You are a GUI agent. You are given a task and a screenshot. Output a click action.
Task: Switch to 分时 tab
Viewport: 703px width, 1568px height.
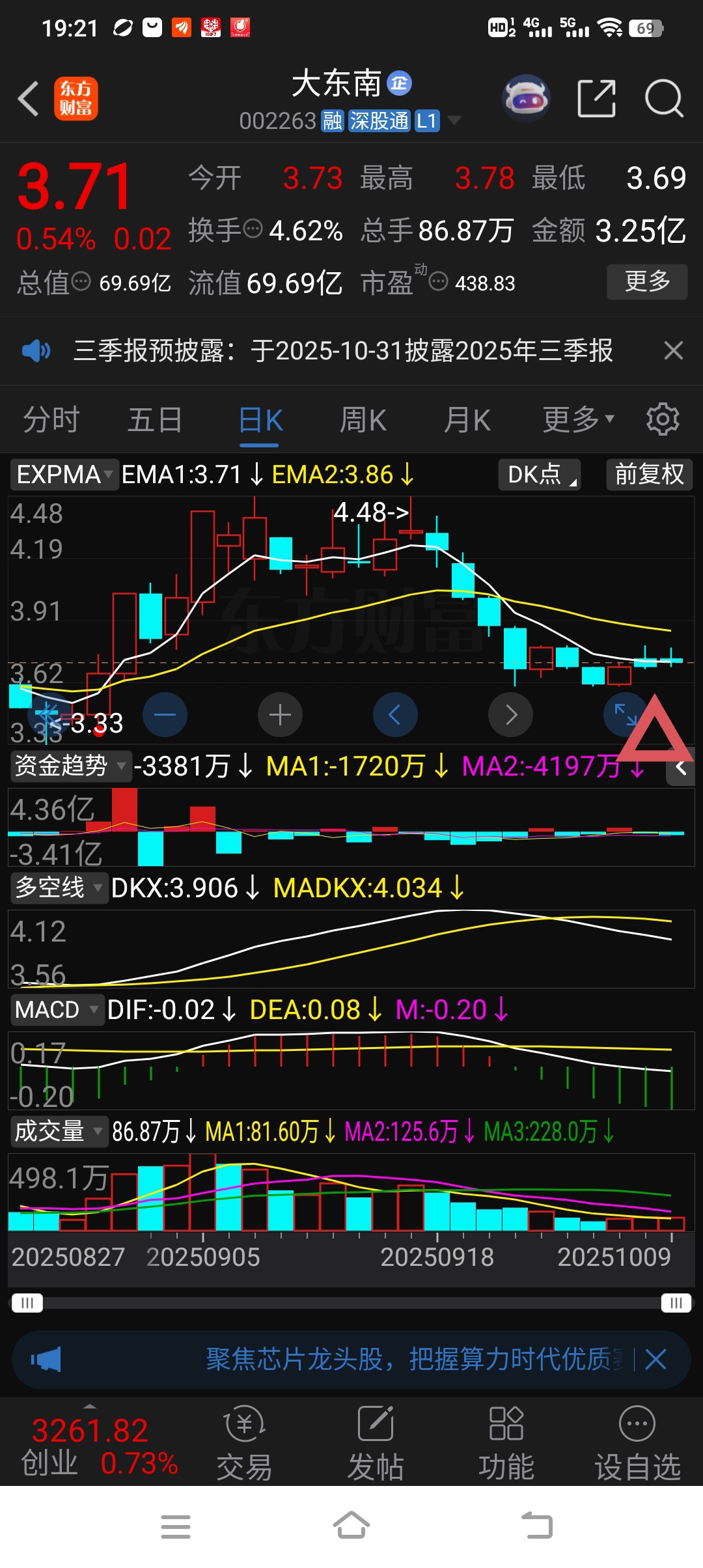51,419
